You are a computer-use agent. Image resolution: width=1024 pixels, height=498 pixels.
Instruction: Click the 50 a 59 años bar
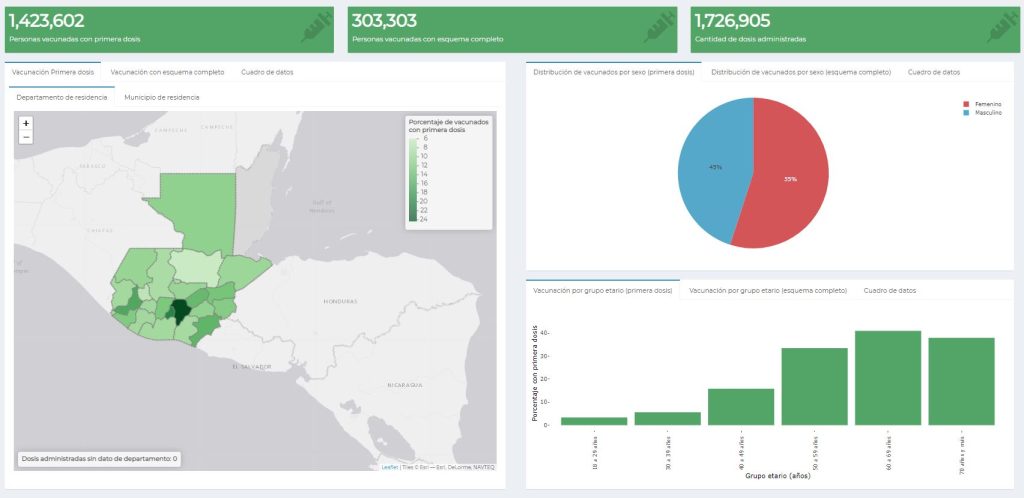click(814, 386)
